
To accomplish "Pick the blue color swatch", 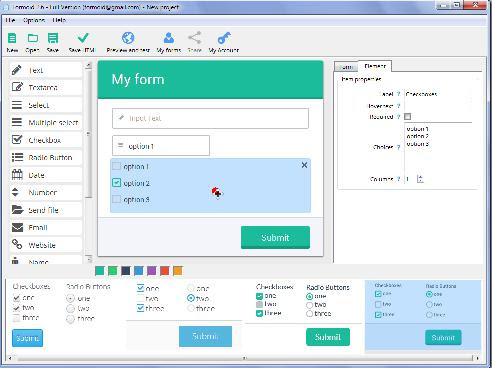I will pyautogui.click(x=139, y=271).
